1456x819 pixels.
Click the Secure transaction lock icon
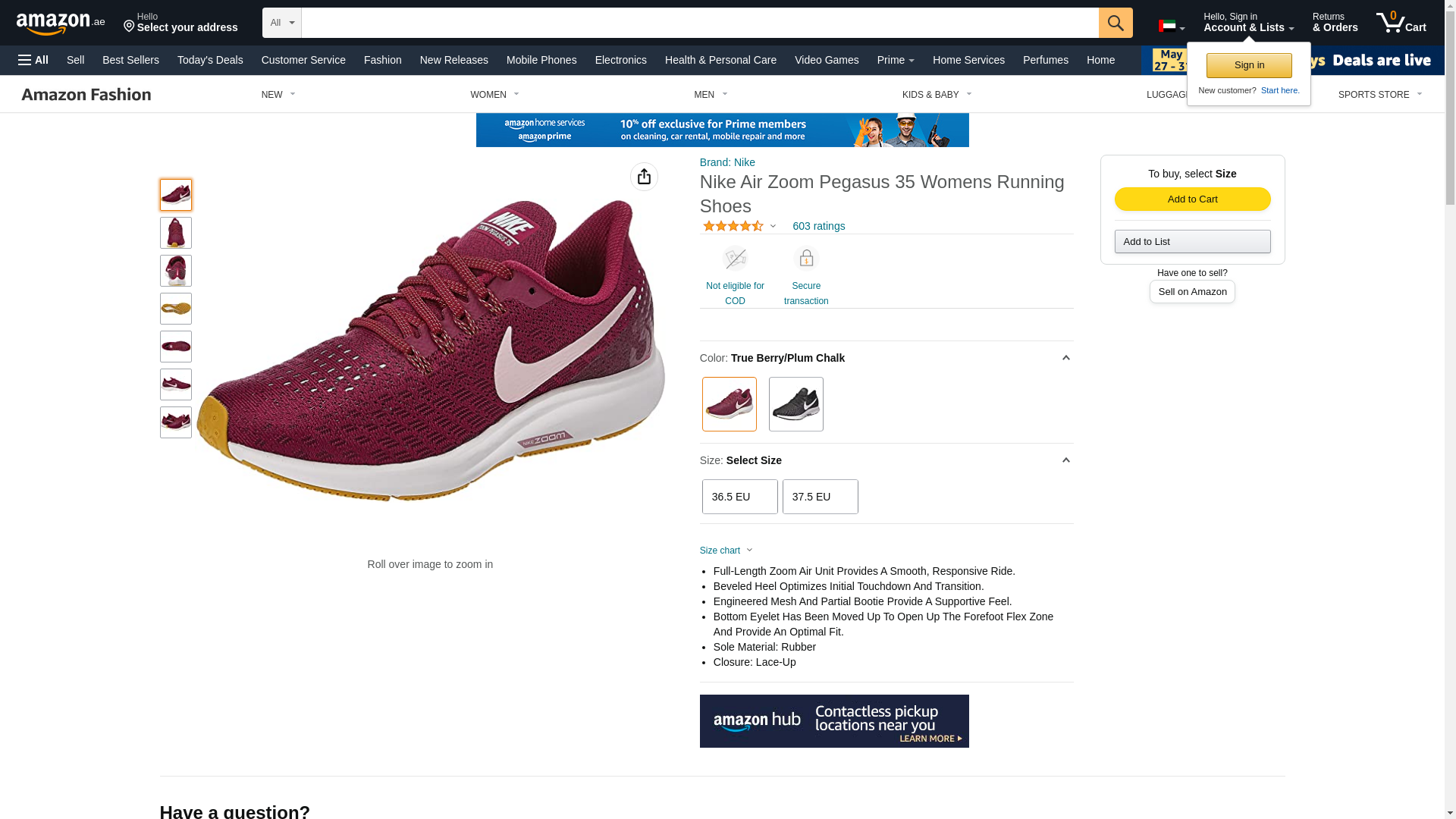[x=805, y=259]
